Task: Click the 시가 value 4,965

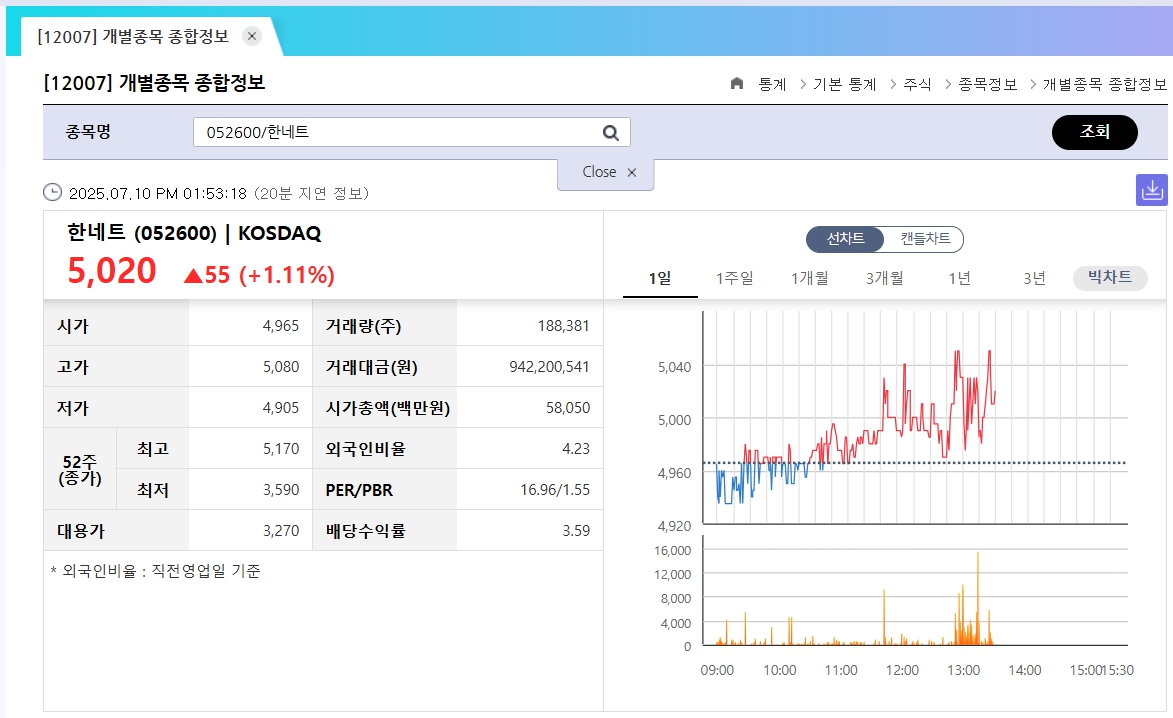Action: (x=281, y=326)
